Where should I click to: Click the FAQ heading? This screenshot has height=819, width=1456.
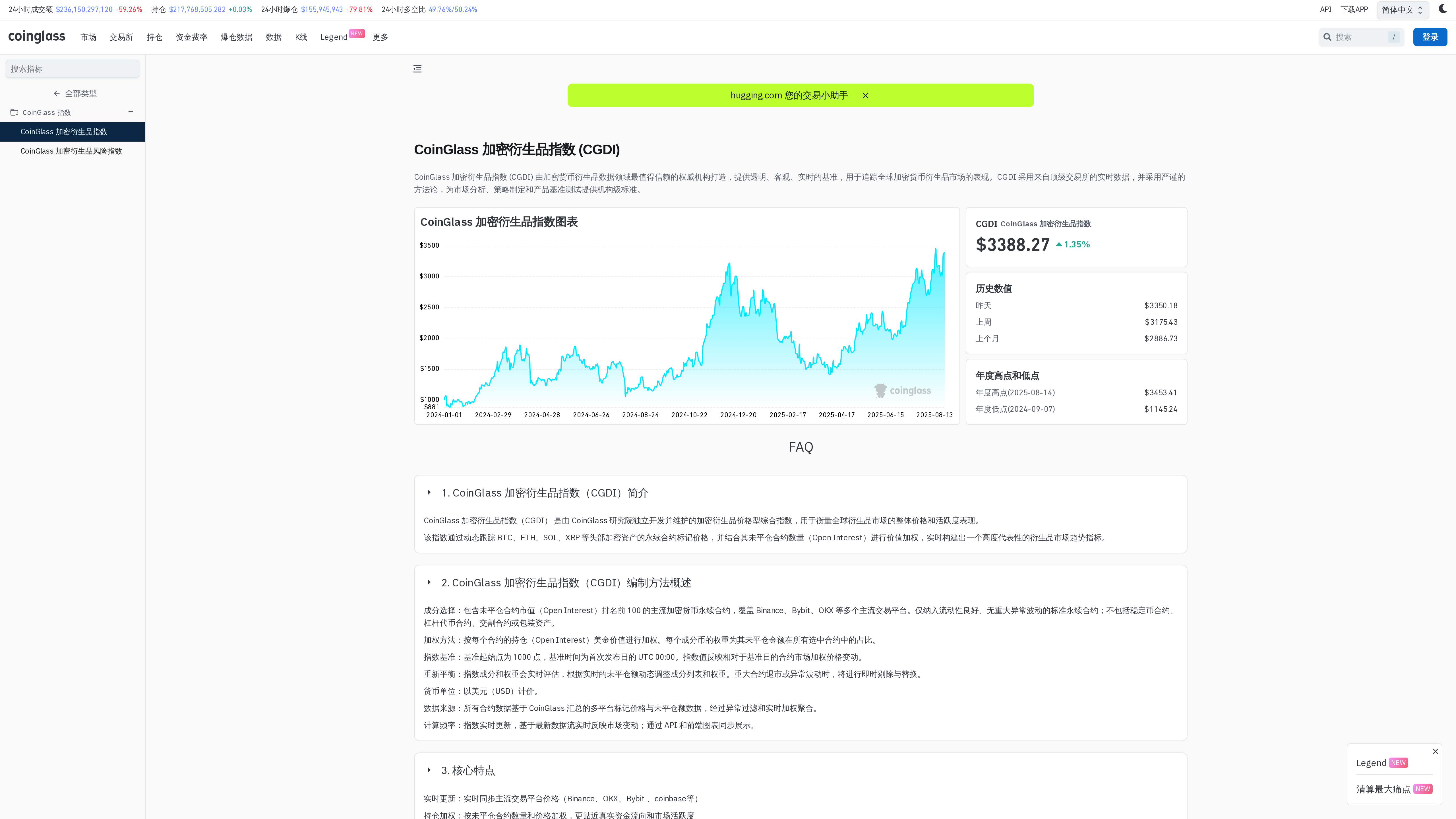[800, 448]
